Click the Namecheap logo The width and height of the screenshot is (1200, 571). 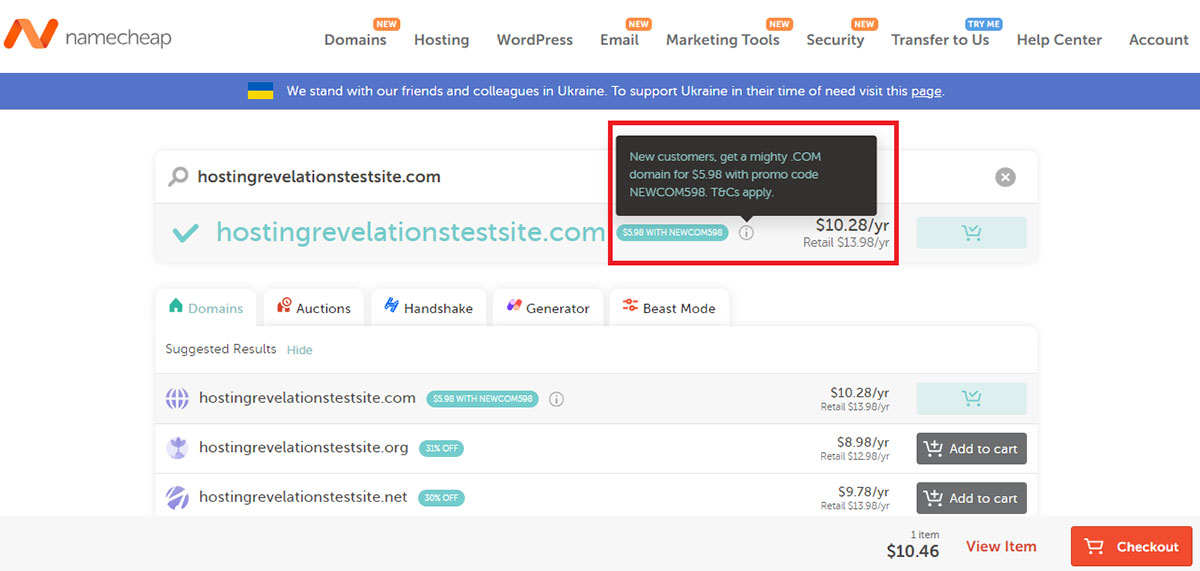[x=87, y=36]
